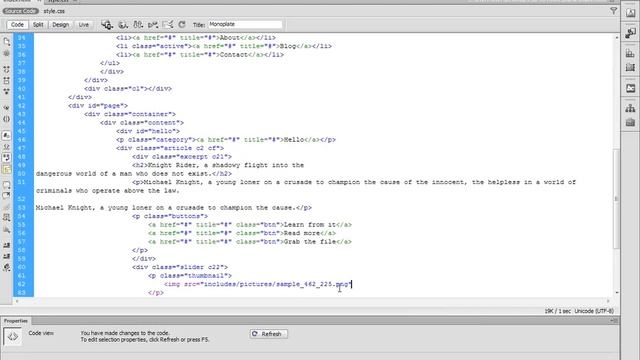The height and width of the screenshot is (360, 640).
Task: Click the Knight Rider h2 heading line
Action: [218, 165]
